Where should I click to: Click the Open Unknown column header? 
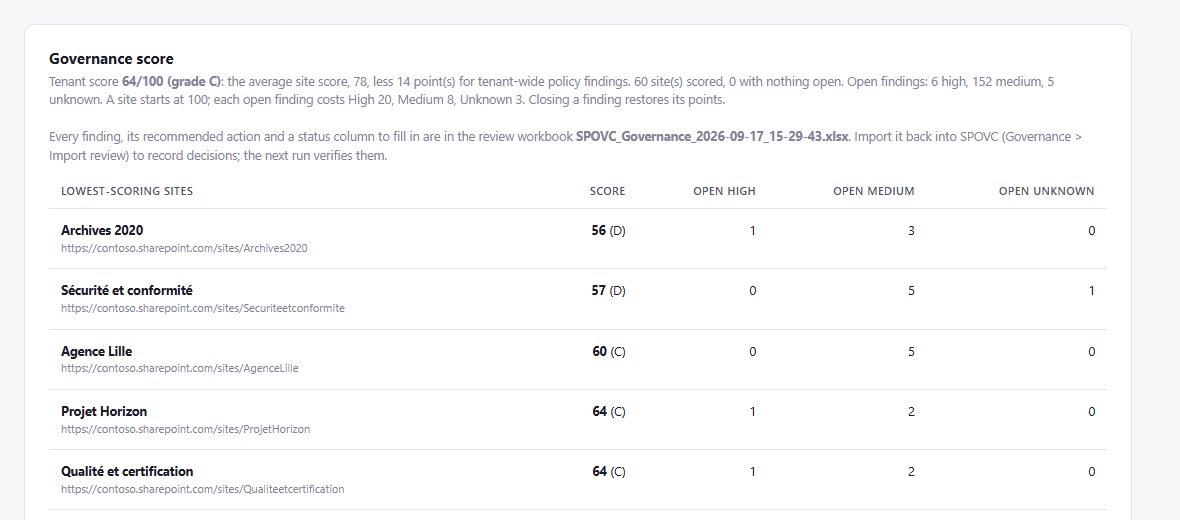[1046, 191]
